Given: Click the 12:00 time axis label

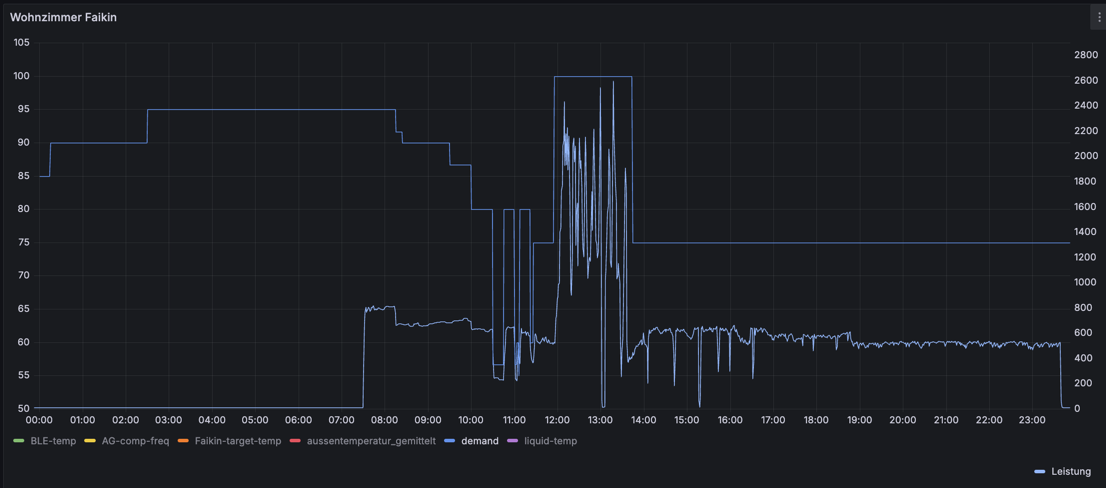Looking at the screenshot, I should (x=557, y=420).
